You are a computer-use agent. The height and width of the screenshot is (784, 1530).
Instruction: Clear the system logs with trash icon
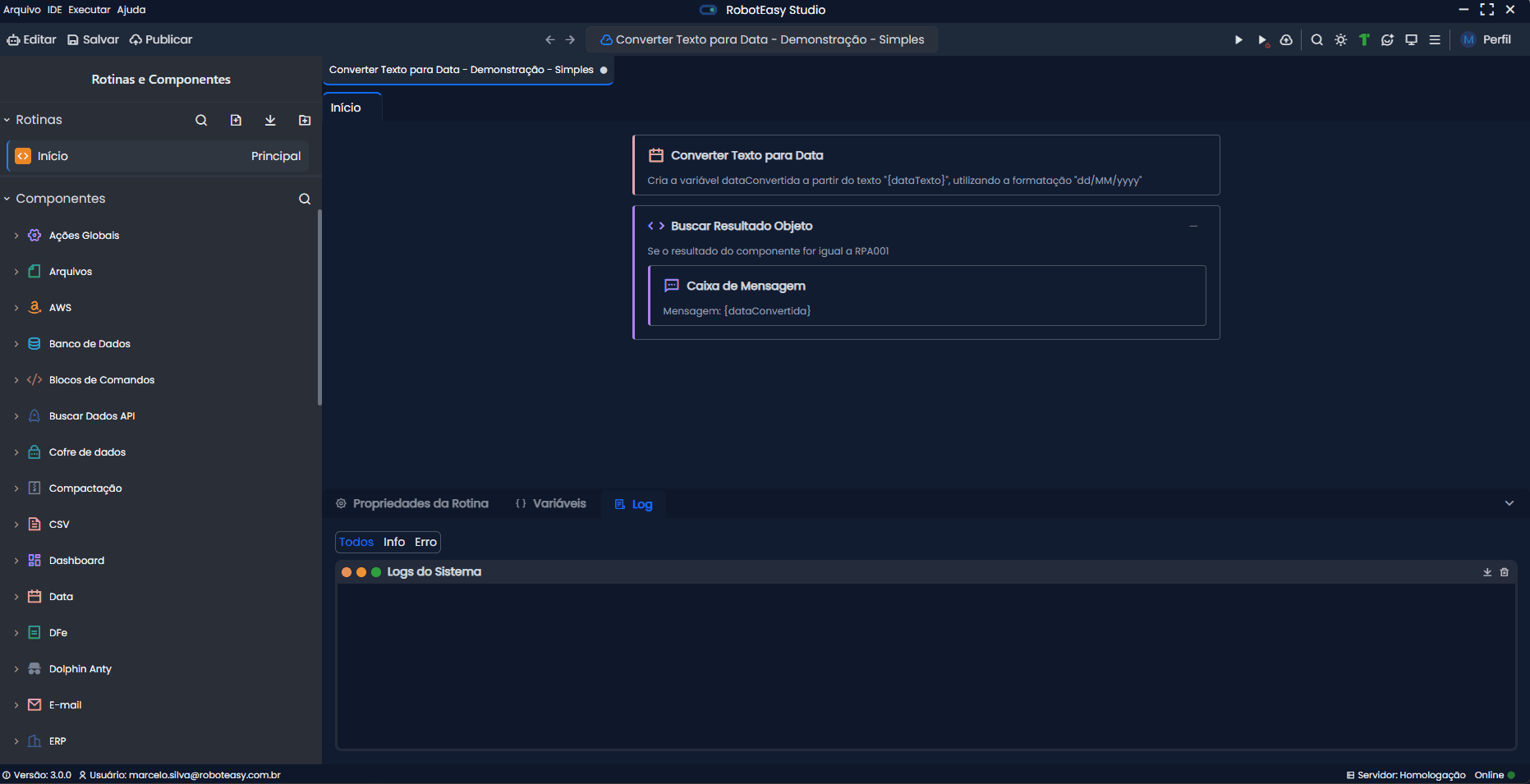click(1505, 572)
